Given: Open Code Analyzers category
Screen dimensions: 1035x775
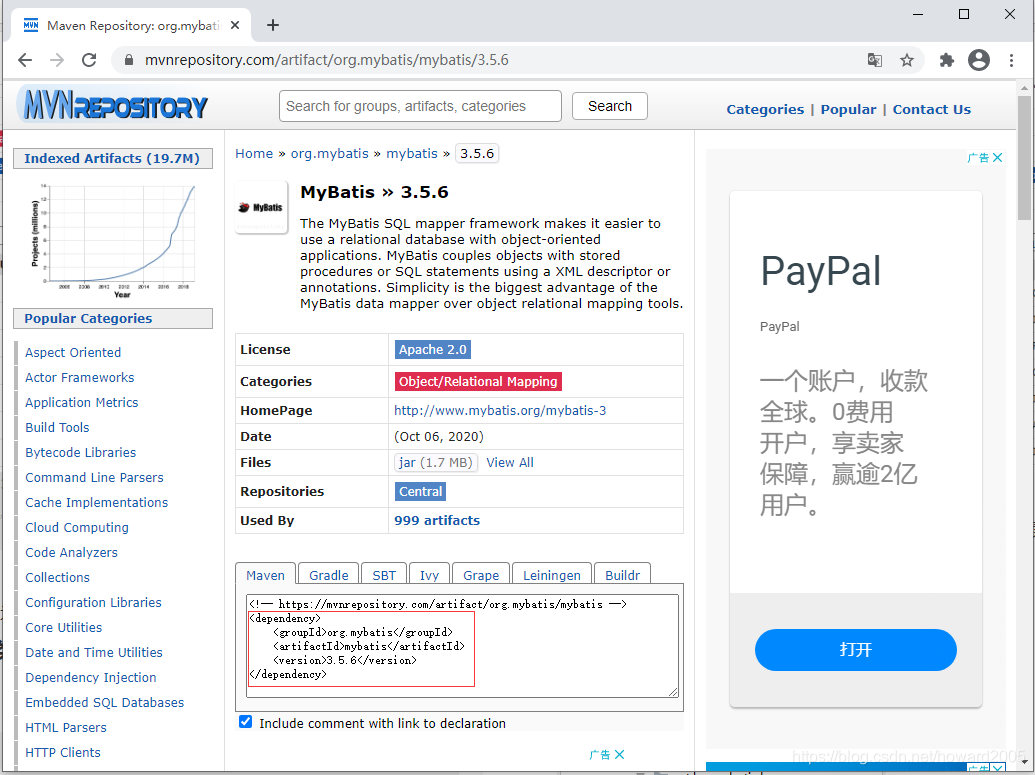Looking at the screenshot, I should tap(71, 553).
